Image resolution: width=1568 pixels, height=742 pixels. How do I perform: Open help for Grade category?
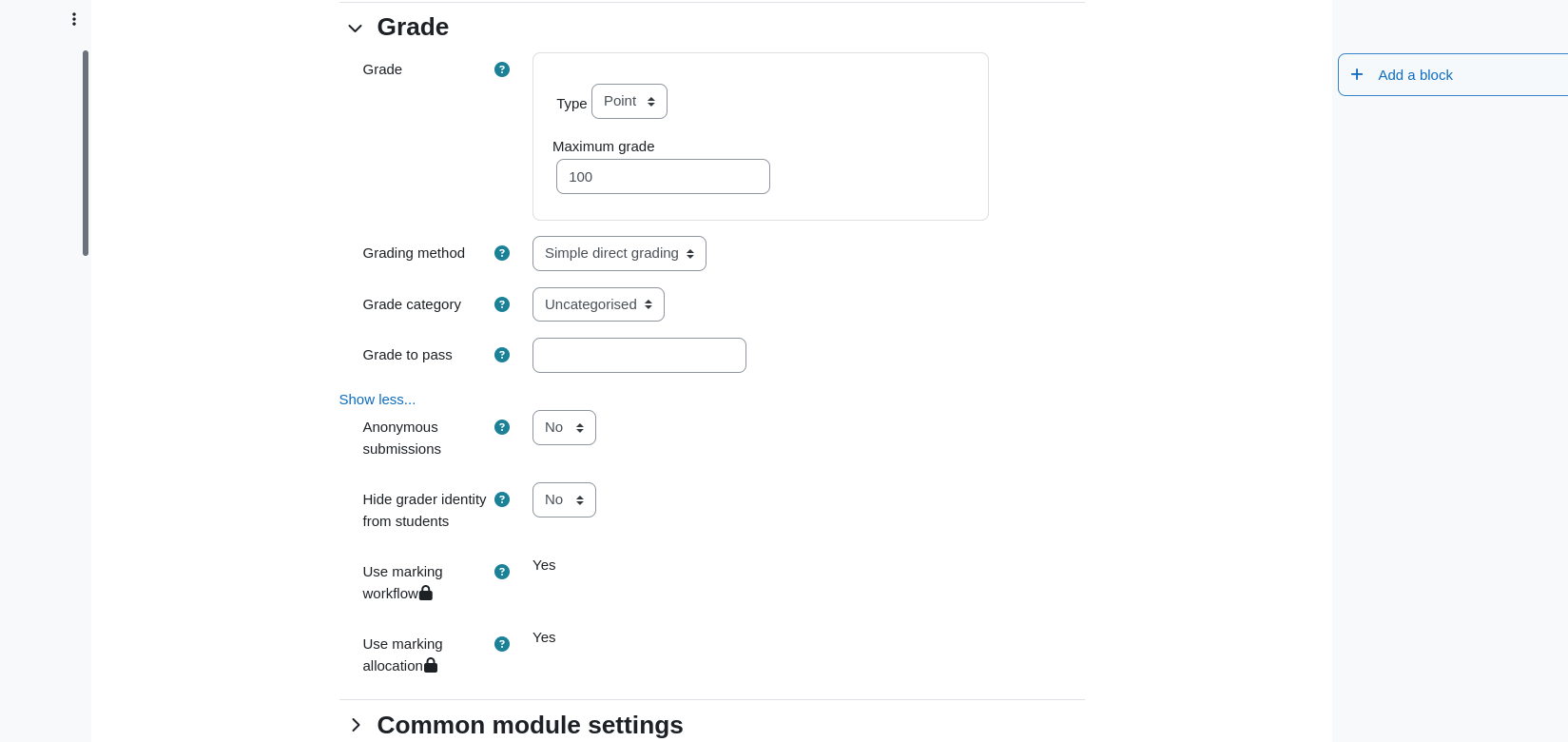tap(502, 304)
